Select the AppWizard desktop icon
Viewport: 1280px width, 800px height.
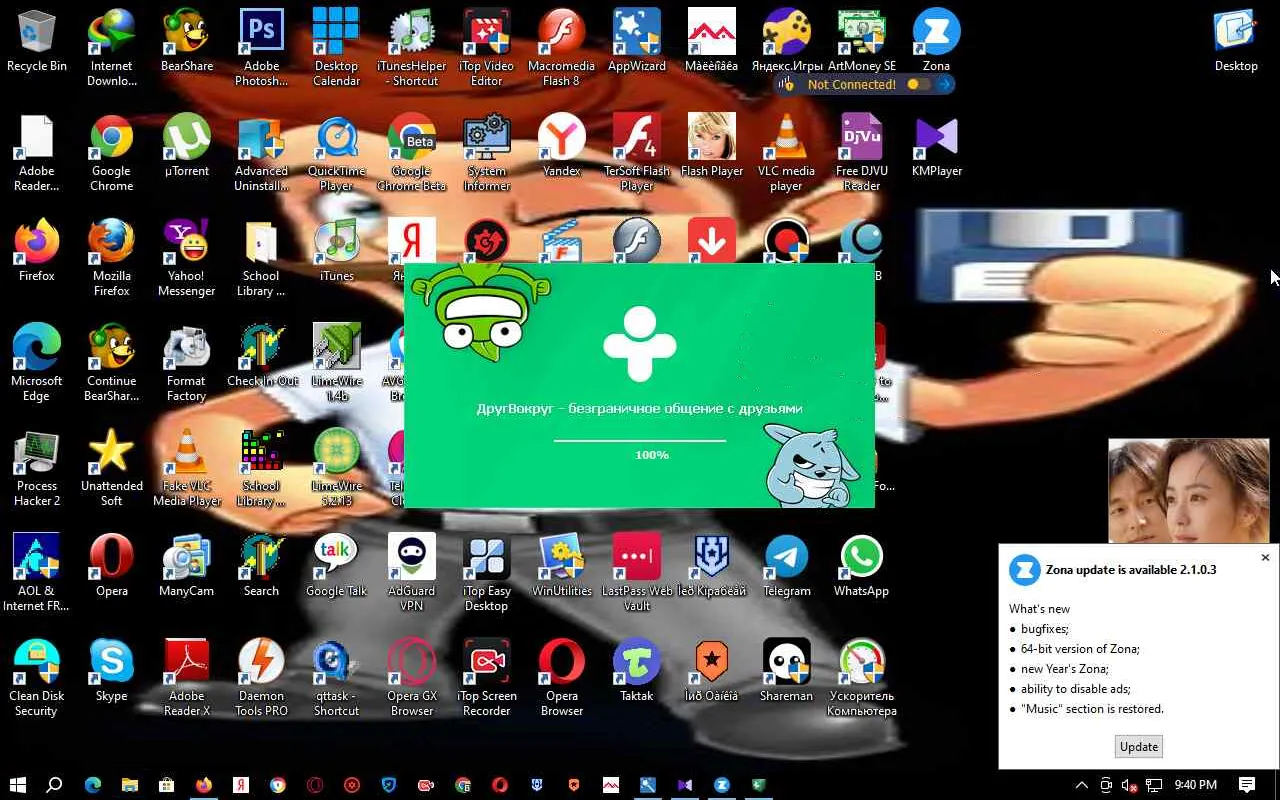point(637,41)
